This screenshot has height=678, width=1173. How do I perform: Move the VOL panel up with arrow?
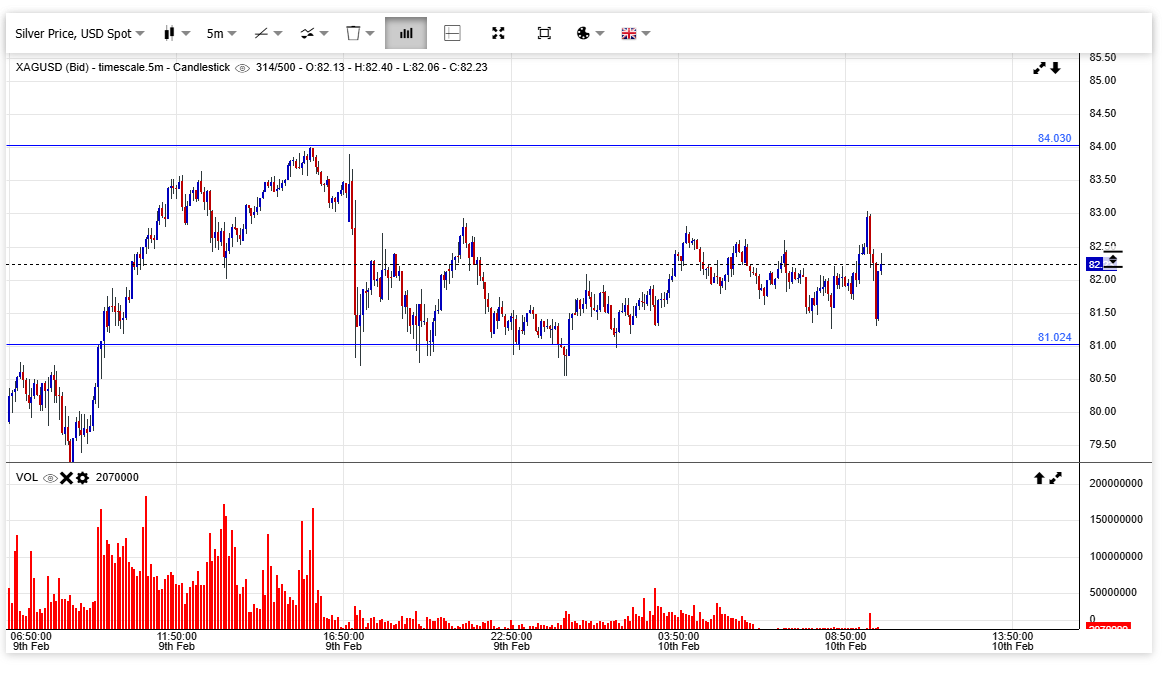(1039, 478)
